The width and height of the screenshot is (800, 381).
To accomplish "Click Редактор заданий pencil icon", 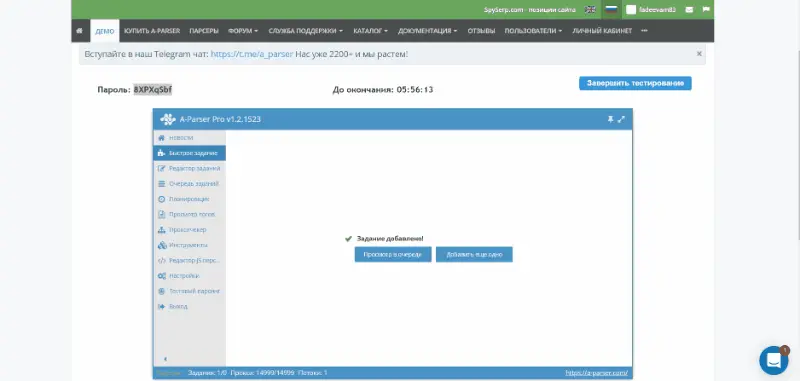I will (x=161, y=168).
